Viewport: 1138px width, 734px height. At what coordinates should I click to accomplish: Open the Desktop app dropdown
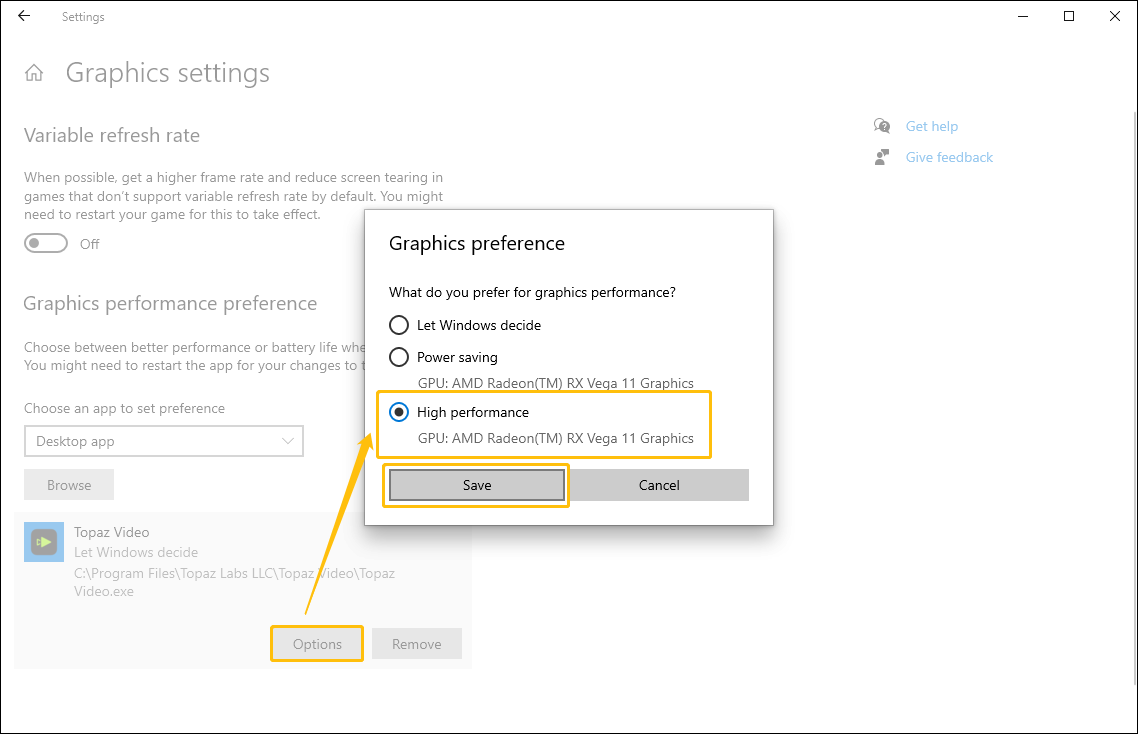(x=163, y=441)
